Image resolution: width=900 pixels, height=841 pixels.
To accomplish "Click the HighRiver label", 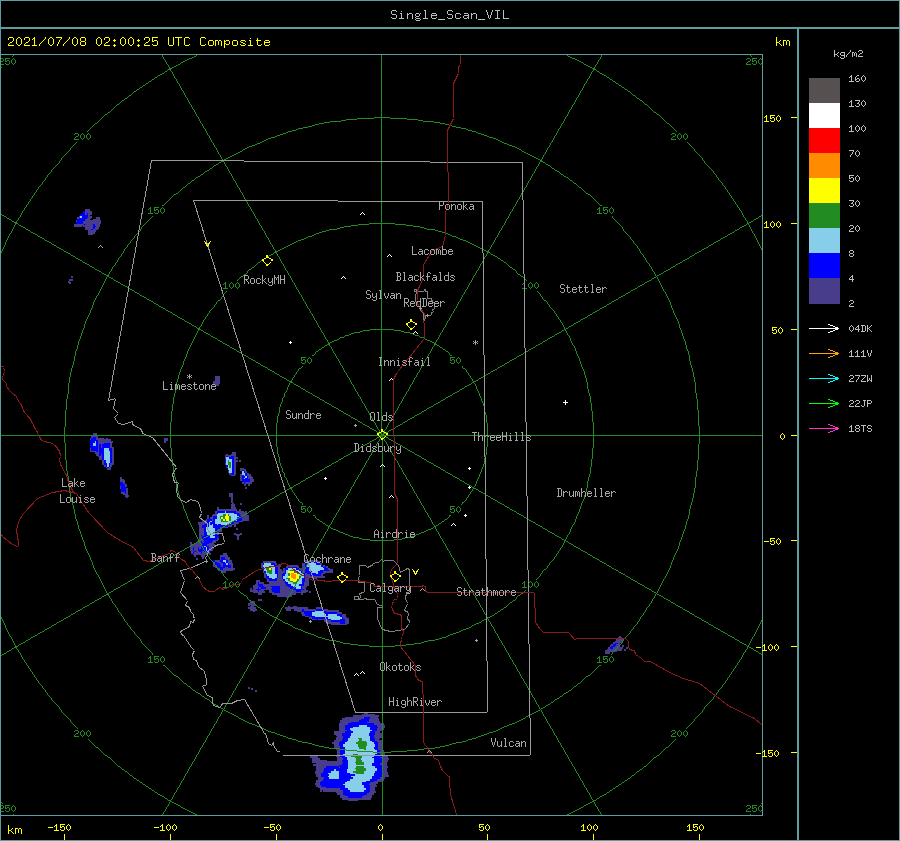I will pos(415,702).
